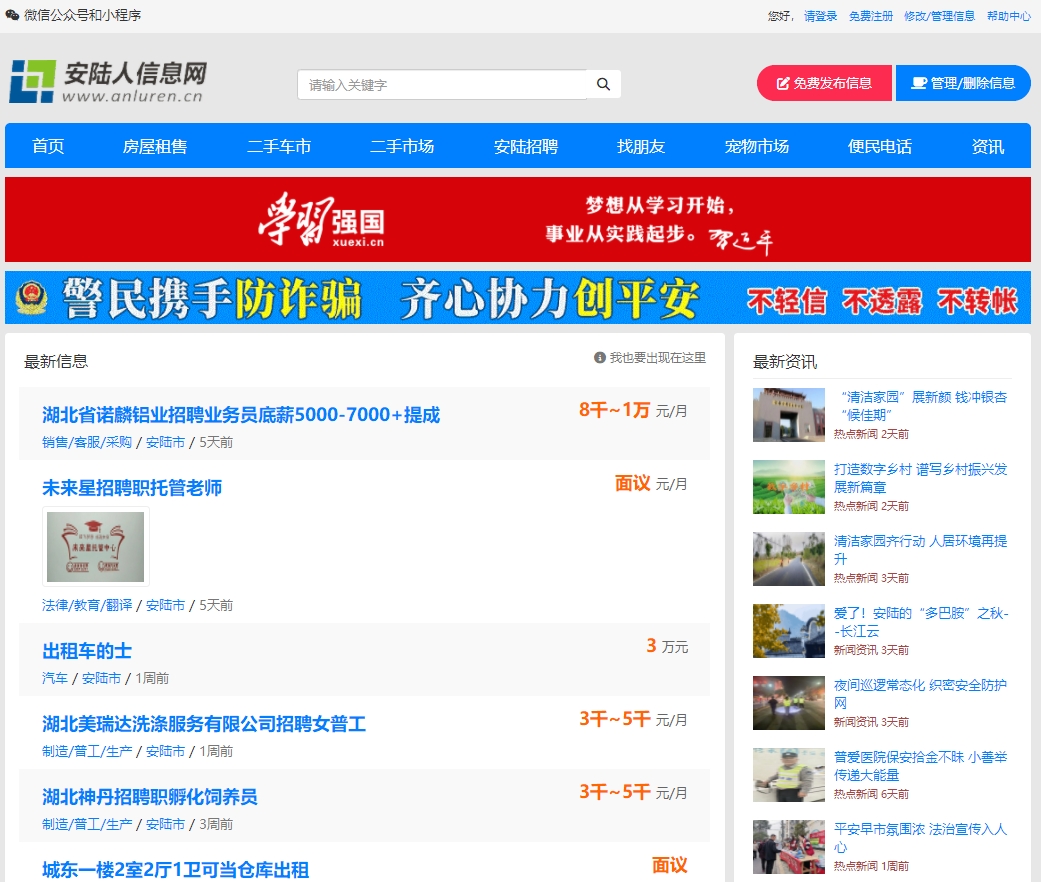
Task: Open news 夜间巡逻常态化 织密安全防护网
Action: (920, 694)
